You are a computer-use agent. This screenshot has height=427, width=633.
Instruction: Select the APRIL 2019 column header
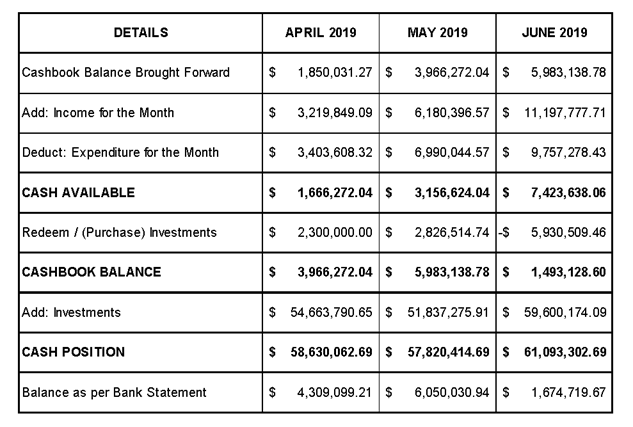click(320, 33)
